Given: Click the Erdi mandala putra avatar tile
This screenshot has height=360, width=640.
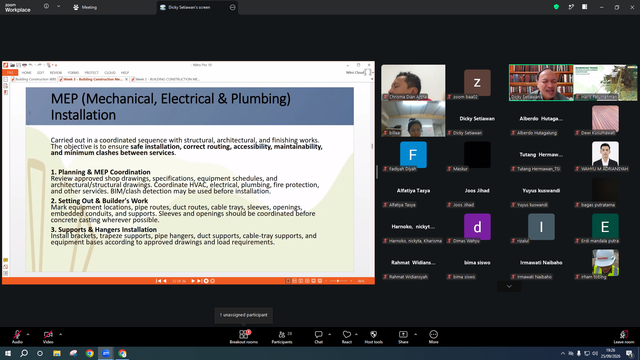Looking at the screenshot, I should point(605,227).
